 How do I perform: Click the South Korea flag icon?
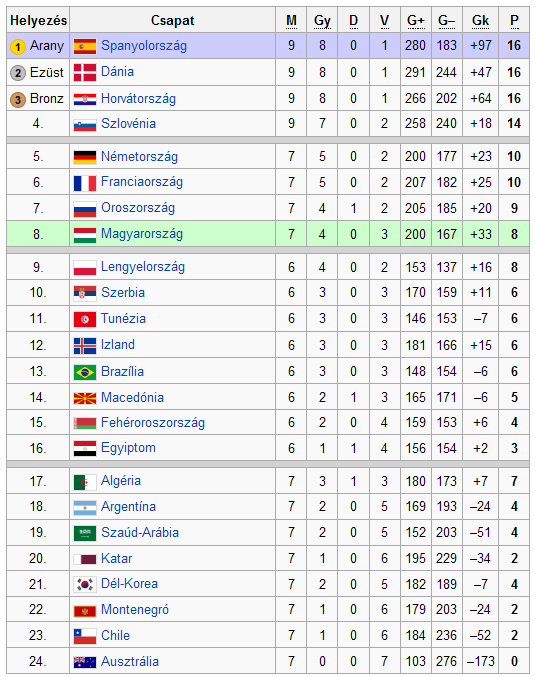point(85,585)
